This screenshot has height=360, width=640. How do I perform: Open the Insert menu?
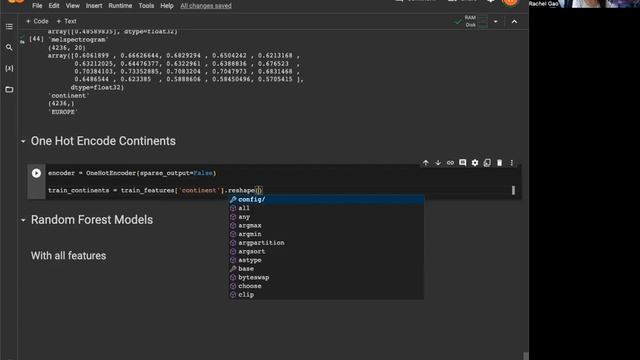point(94,6)
